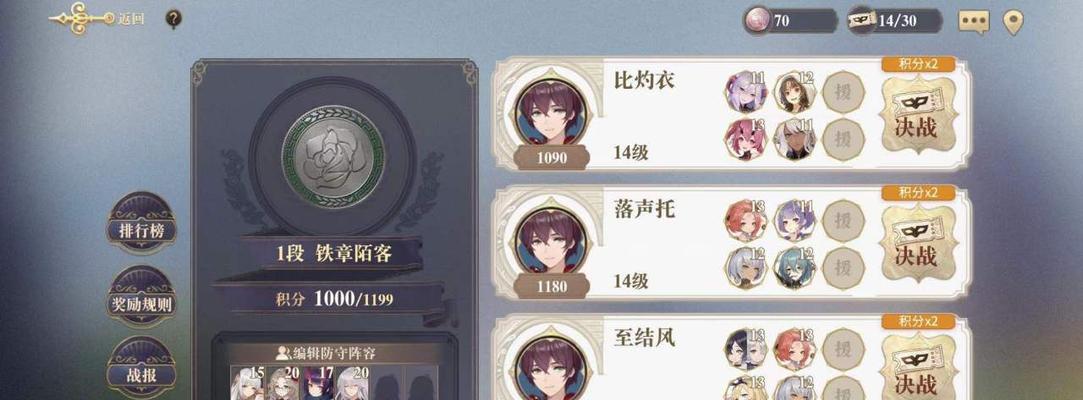Open the question mark help icon

[173, 19]
